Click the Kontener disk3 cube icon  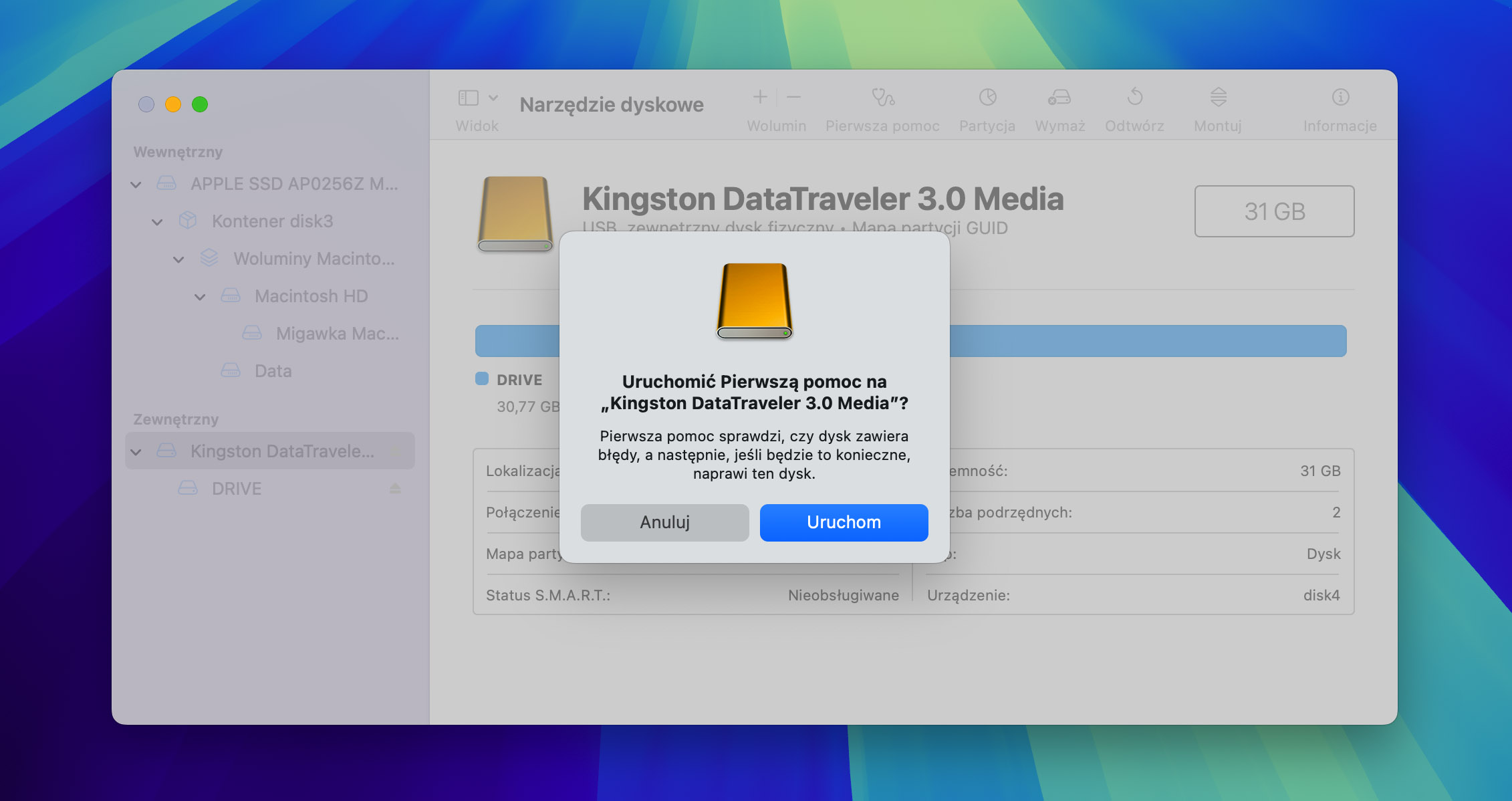(188, 221)
